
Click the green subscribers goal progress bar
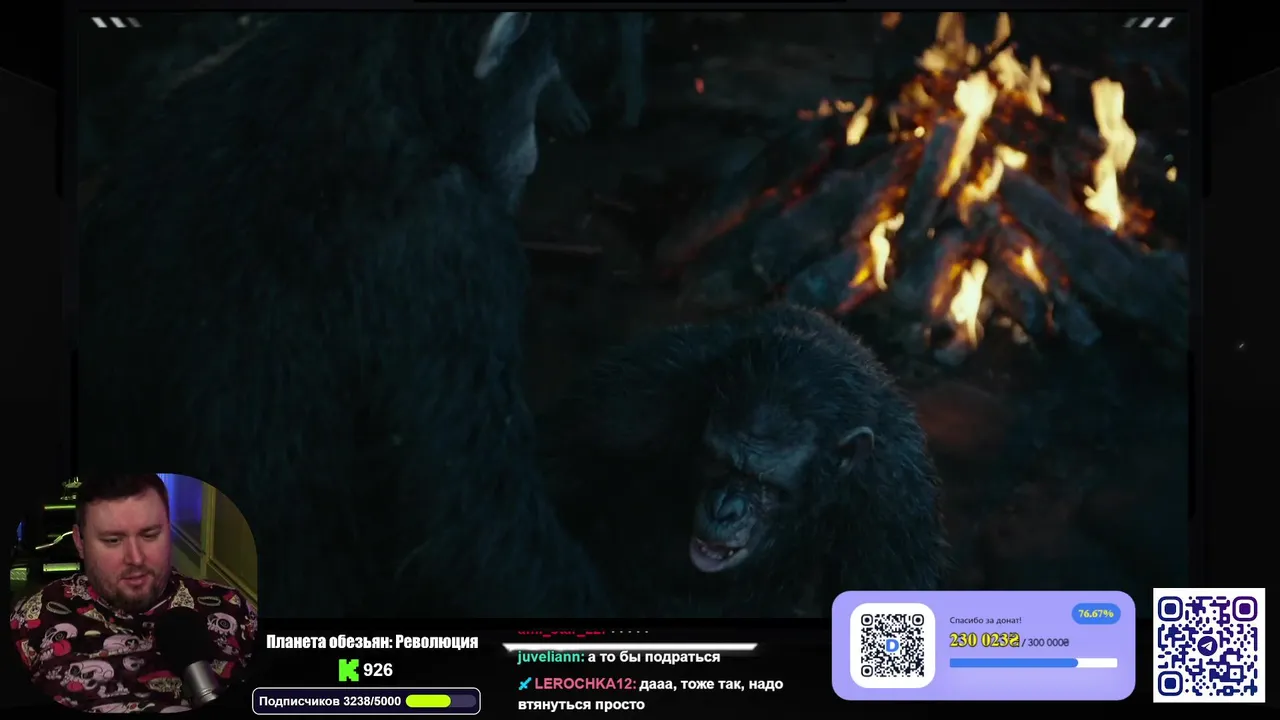pos(441,702)
